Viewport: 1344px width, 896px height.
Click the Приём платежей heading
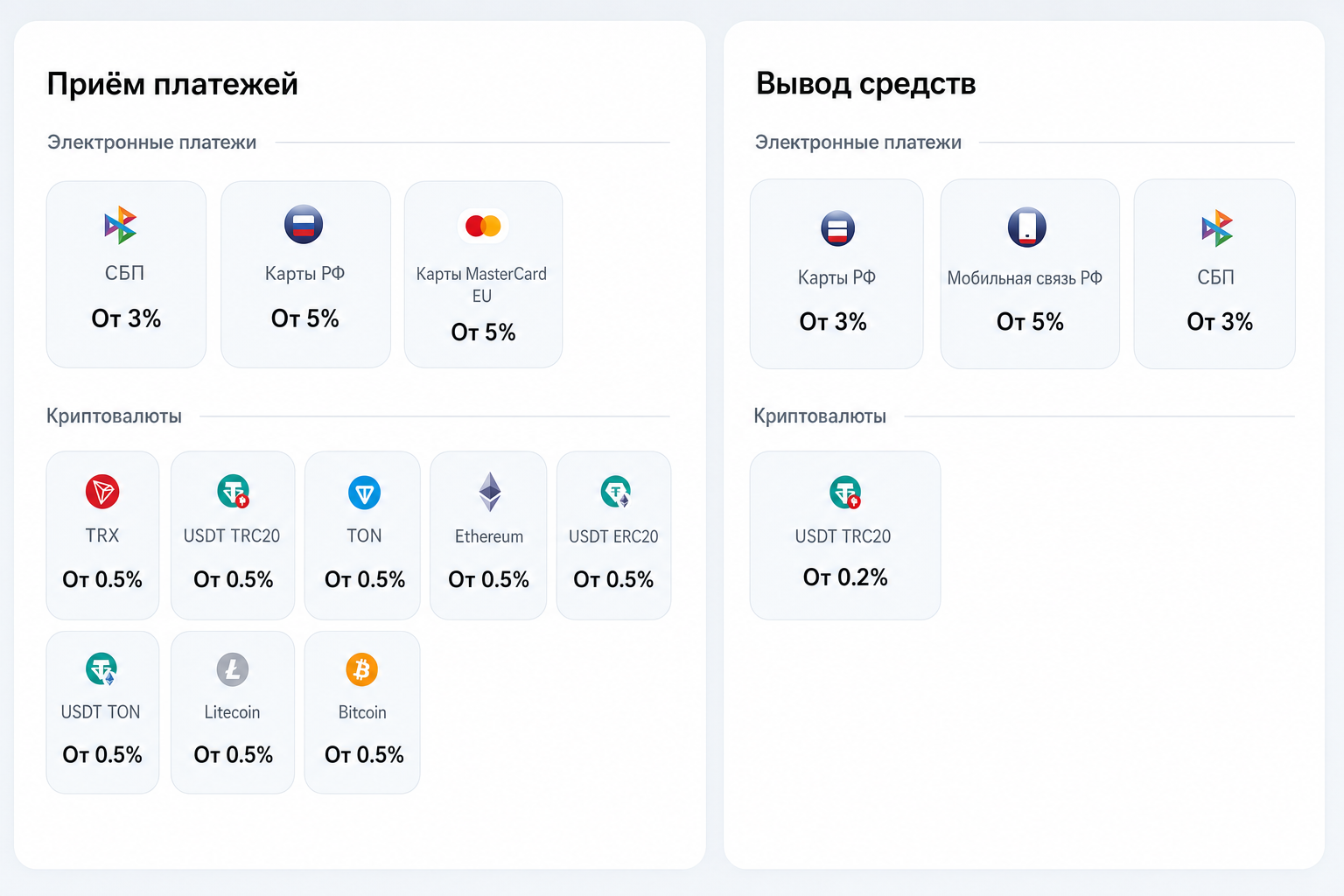(x=172, y=84)
